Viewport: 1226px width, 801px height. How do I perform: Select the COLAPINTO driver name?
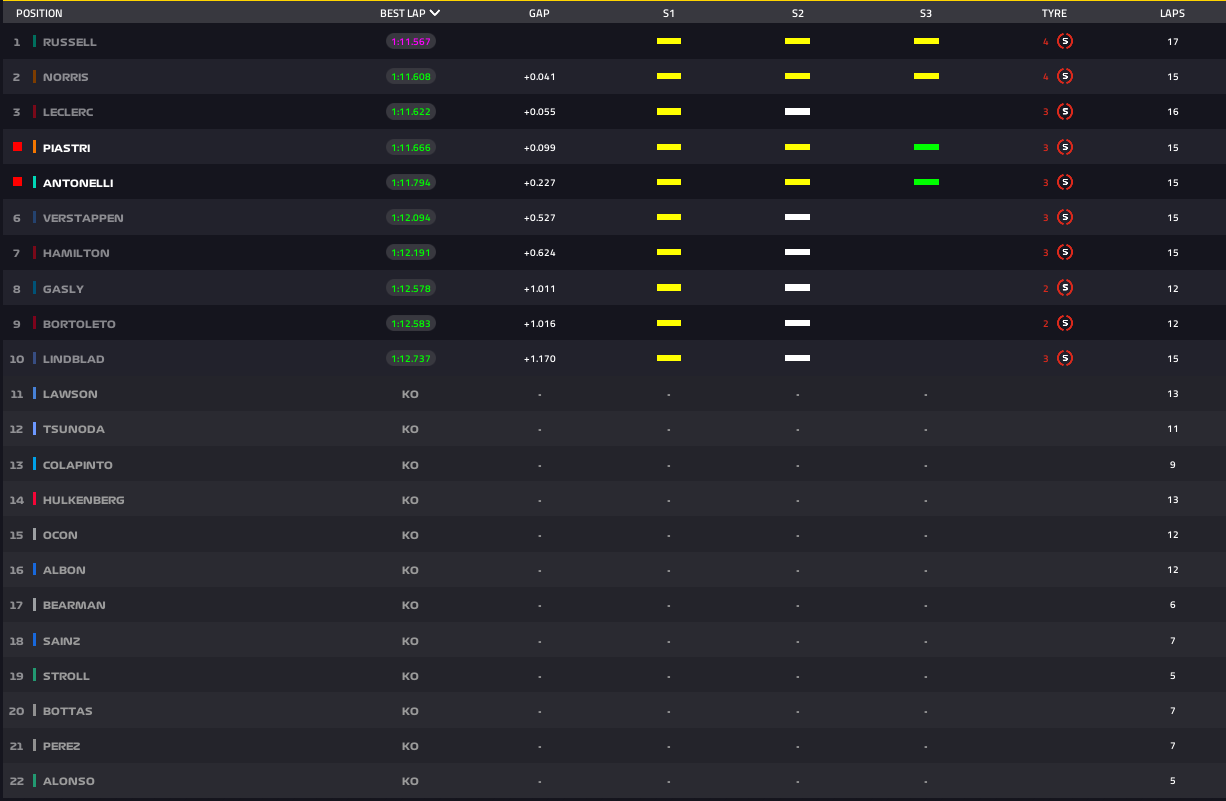[78, 465]
